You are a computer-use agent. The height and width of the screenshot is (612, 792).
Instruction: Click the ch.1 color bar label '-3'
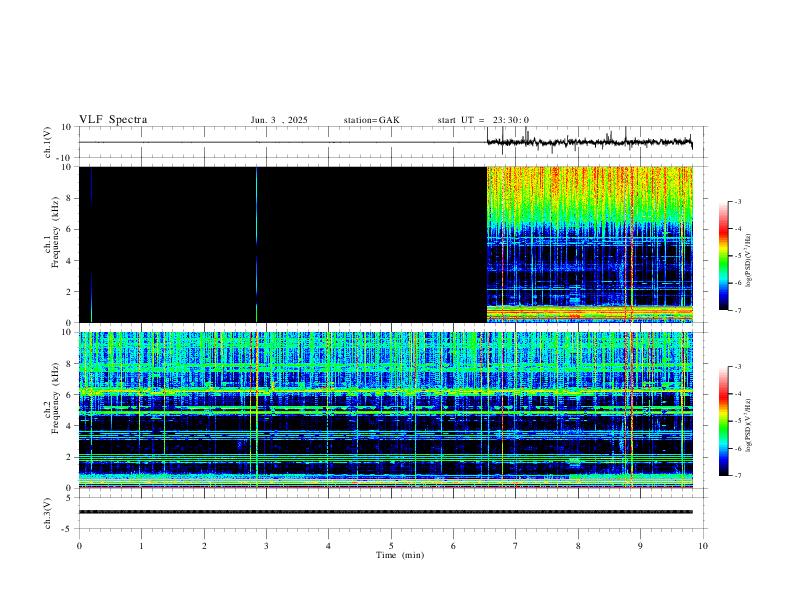pos(737,201)
